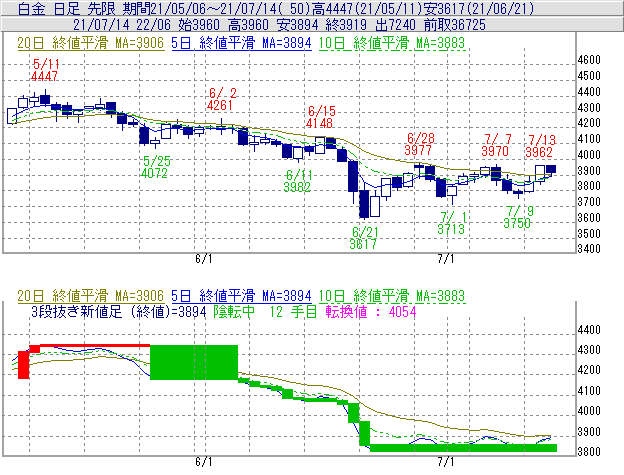Click the 5日 終値平滑 MA=3894 legend in upper chart
Viewport: 624px width, 475px height.
click(241, 43)
